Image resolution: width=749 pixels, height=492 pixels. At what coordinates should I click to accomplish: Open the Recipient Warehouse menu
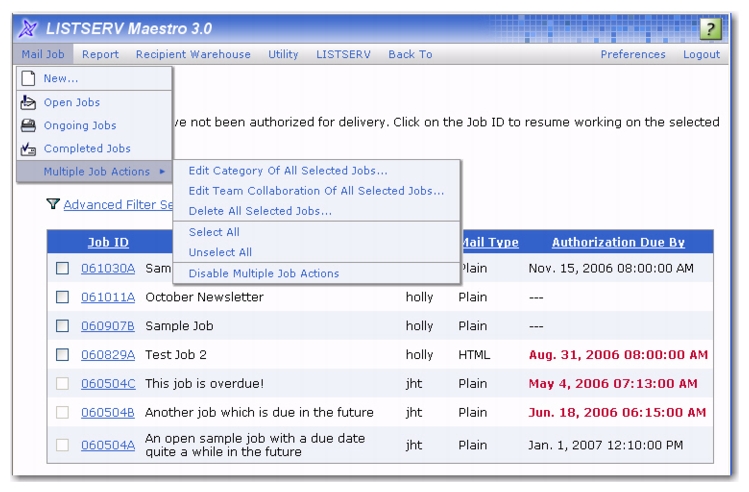(193, 54)
